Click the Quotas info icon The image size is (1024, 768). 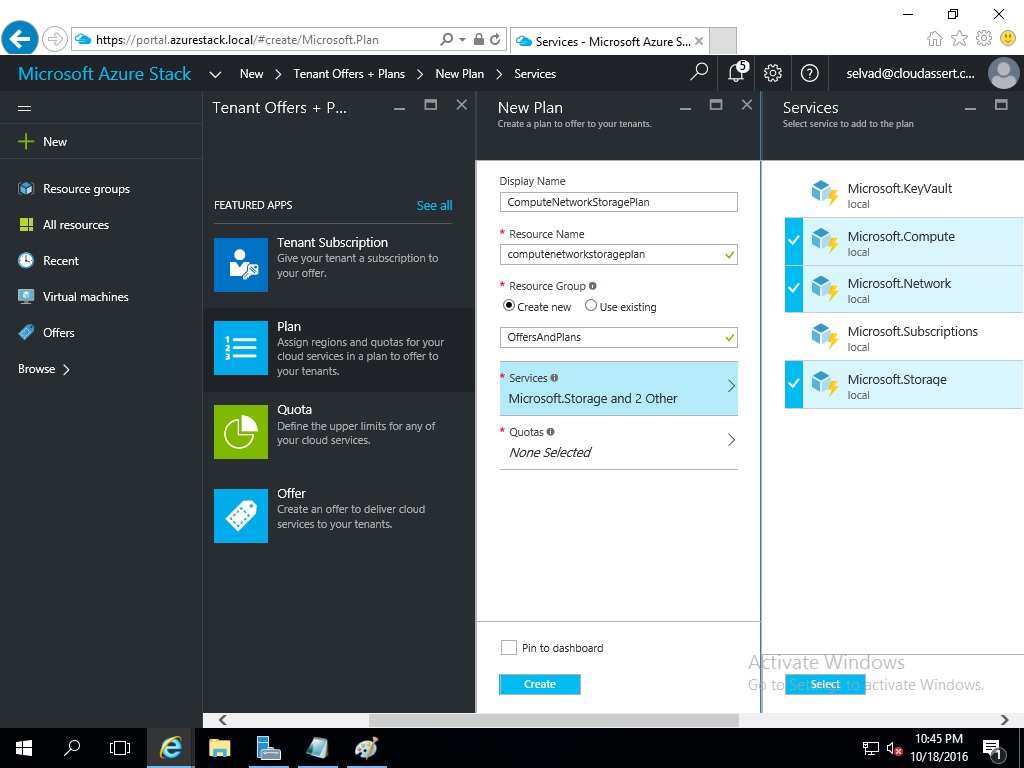551,432
